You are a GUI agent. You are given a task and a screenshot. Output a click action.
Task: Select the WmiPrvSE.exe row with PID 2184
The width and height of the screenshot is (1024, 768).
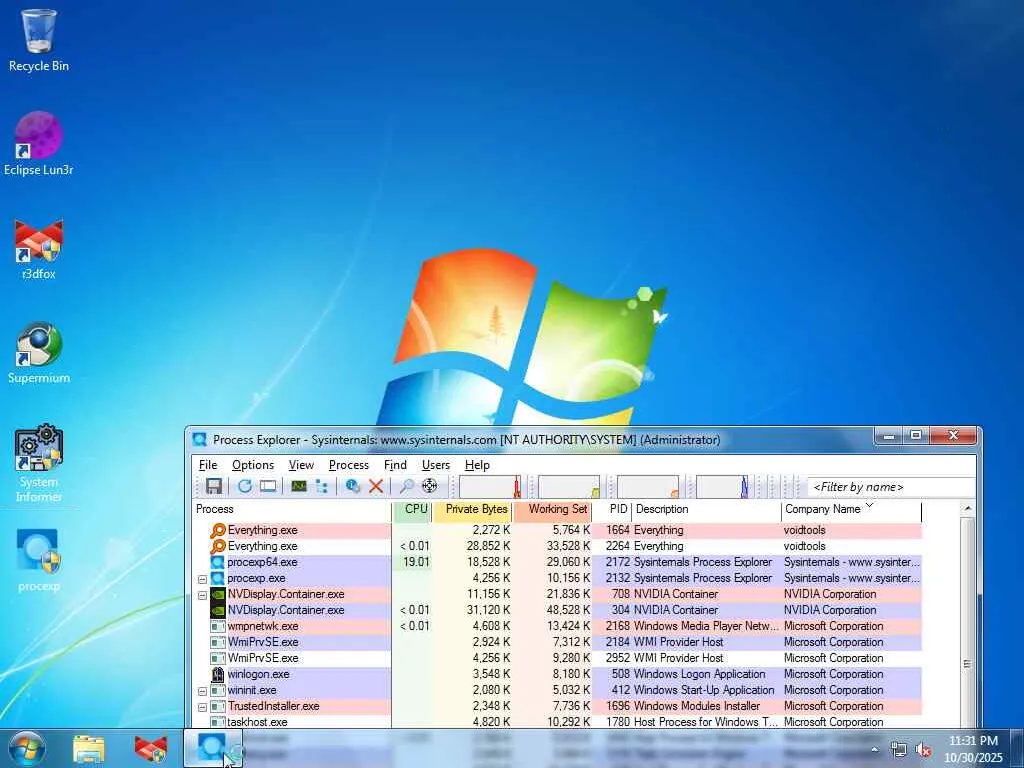558,642
